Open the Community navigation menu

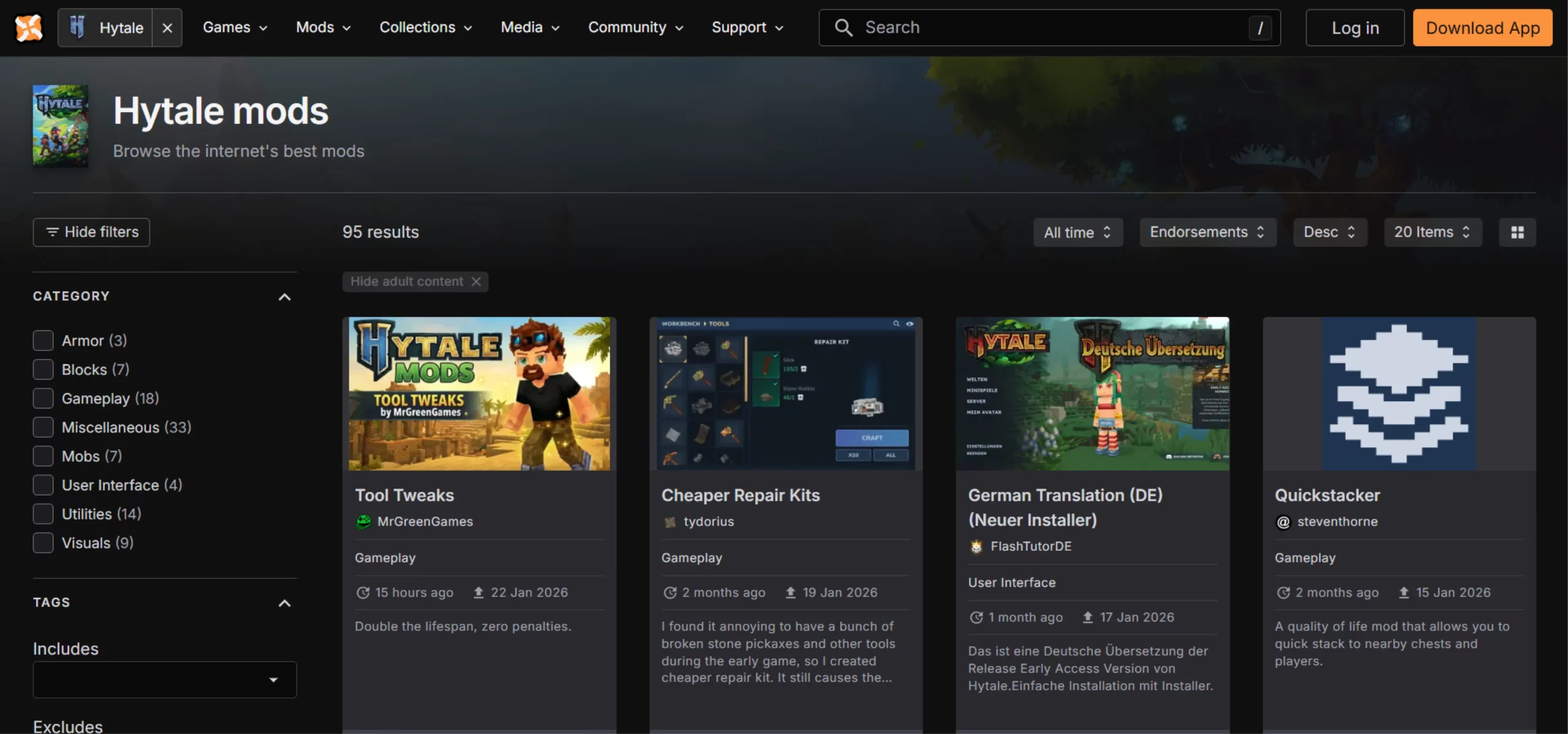[x=635, y=28]
